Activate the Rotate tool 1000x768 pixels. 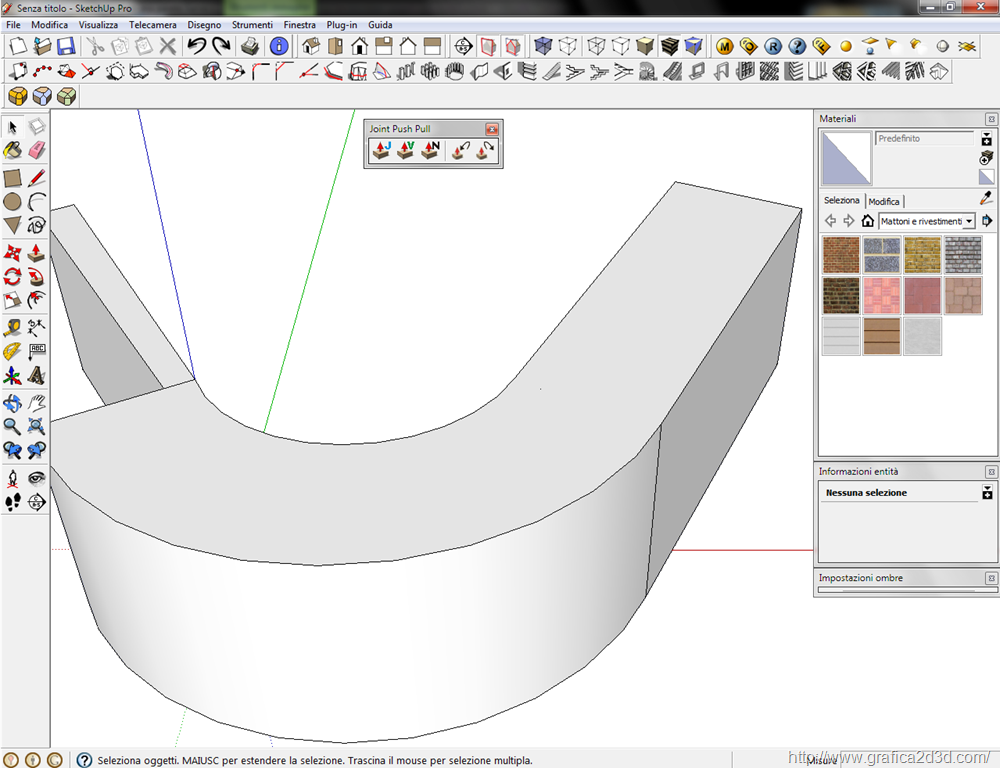point(12,277)
